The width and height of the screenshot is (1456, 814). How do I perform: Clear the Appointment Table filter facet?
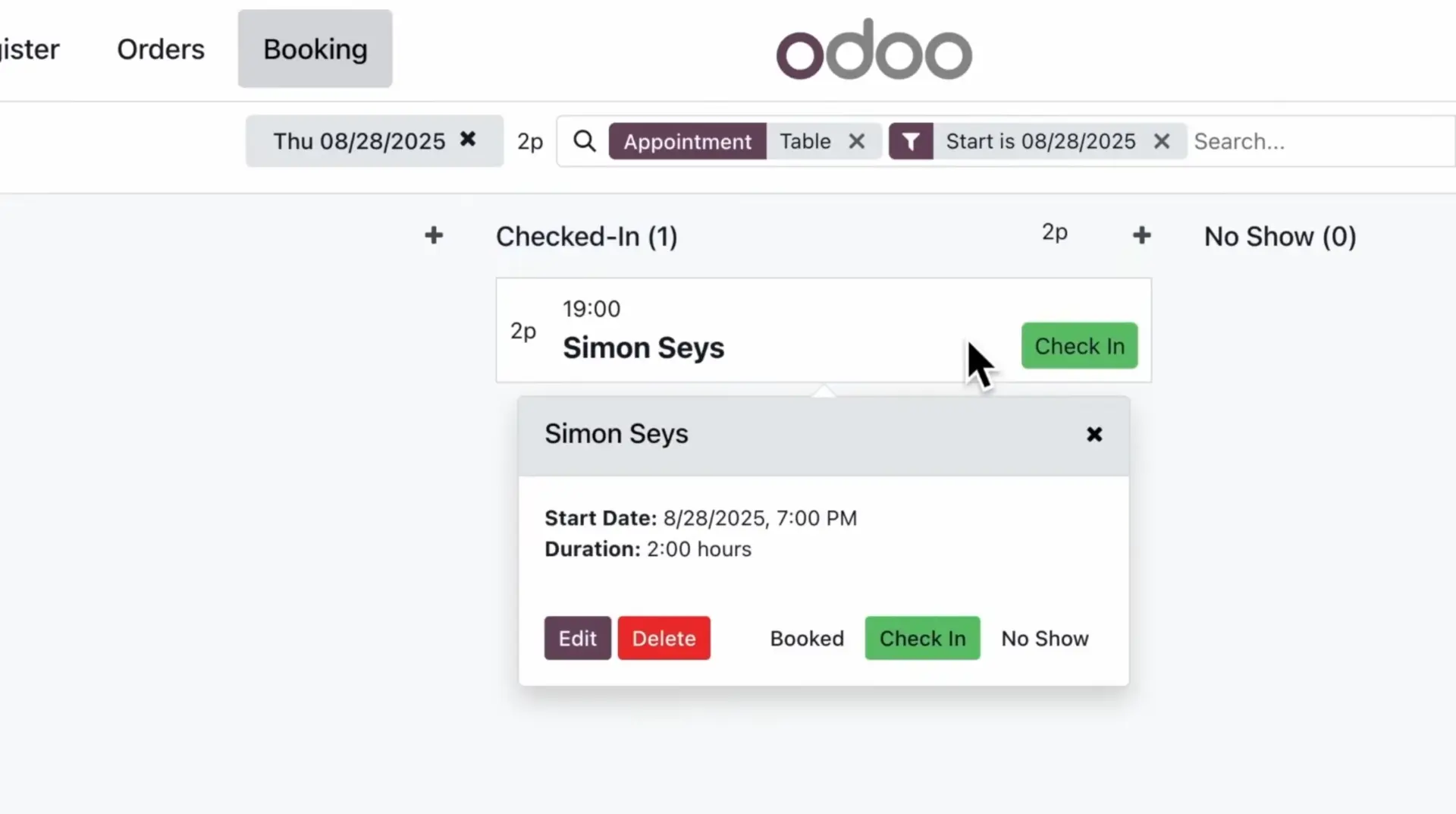coord(857,141)
